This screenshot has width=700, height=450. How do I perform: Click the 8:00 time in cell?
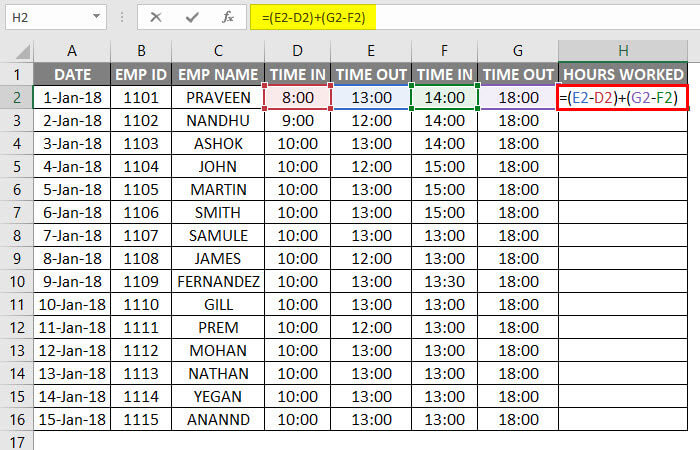click(x=297, y=97)
